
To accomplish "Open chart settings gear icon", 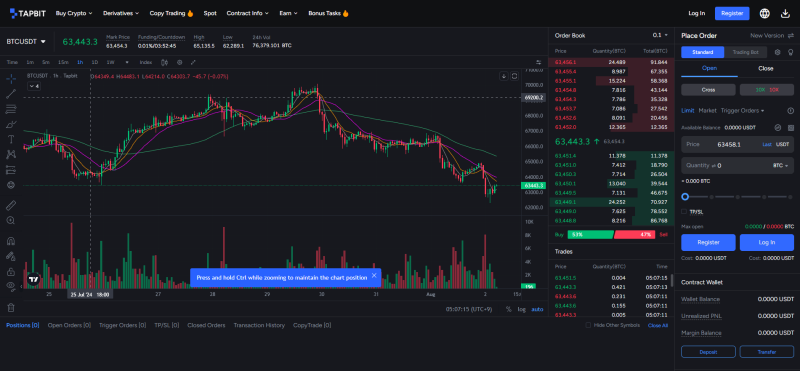I will [180, 62].
